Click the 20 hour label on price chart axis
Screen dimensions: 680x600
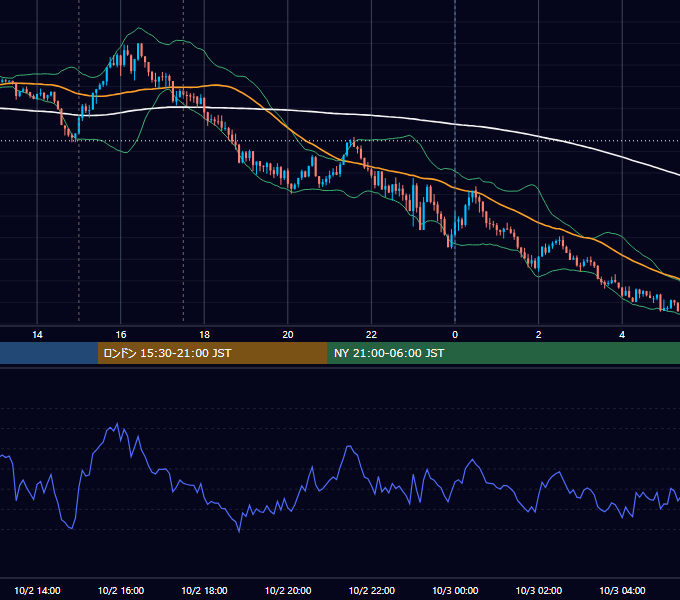coord(288,335)
